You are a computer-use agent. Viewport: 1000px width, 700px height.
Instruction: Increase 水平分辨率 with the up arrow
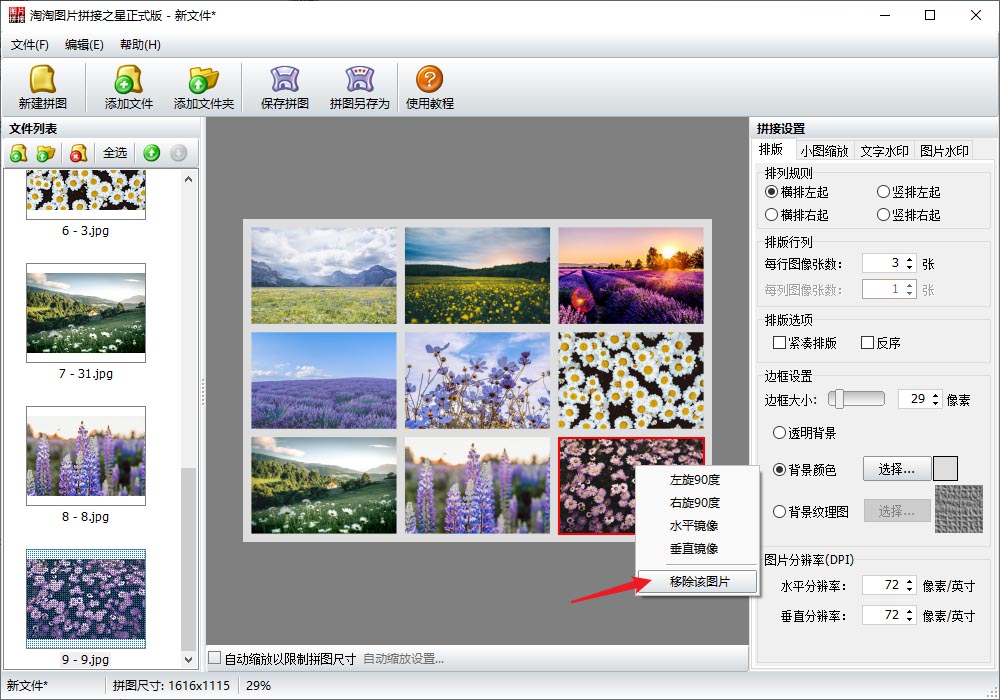[x=909, y=580]
